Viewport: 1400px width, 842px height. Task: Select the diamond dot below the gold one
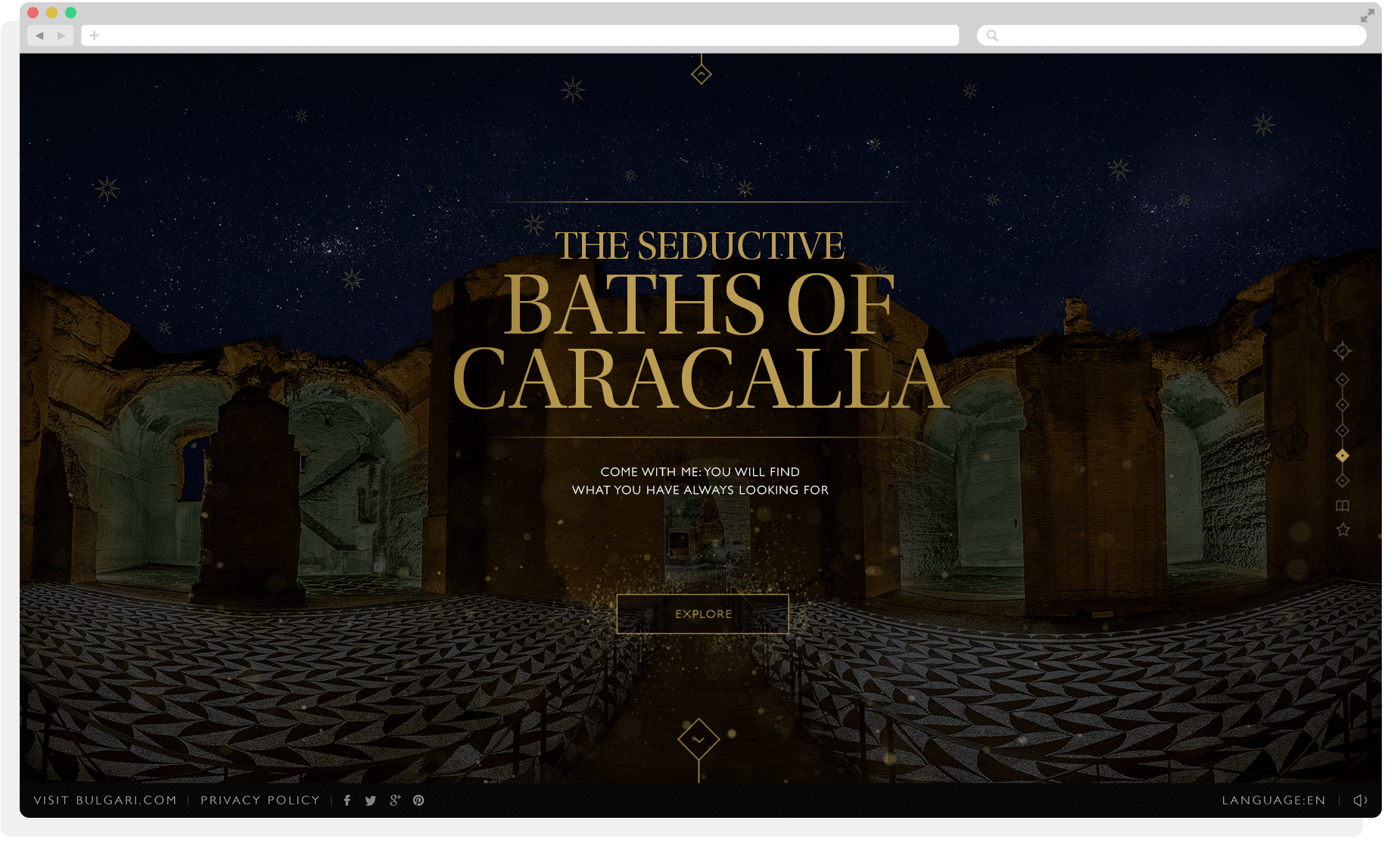tap(1342, 480)
